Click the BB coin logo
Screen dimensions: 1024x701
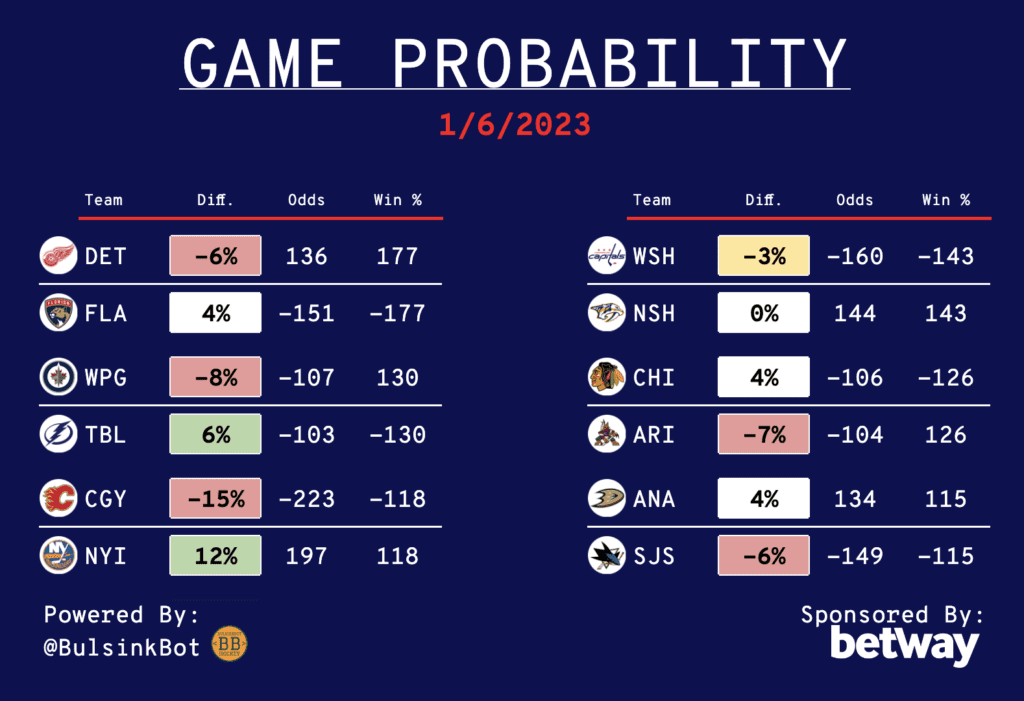[230, 645]
